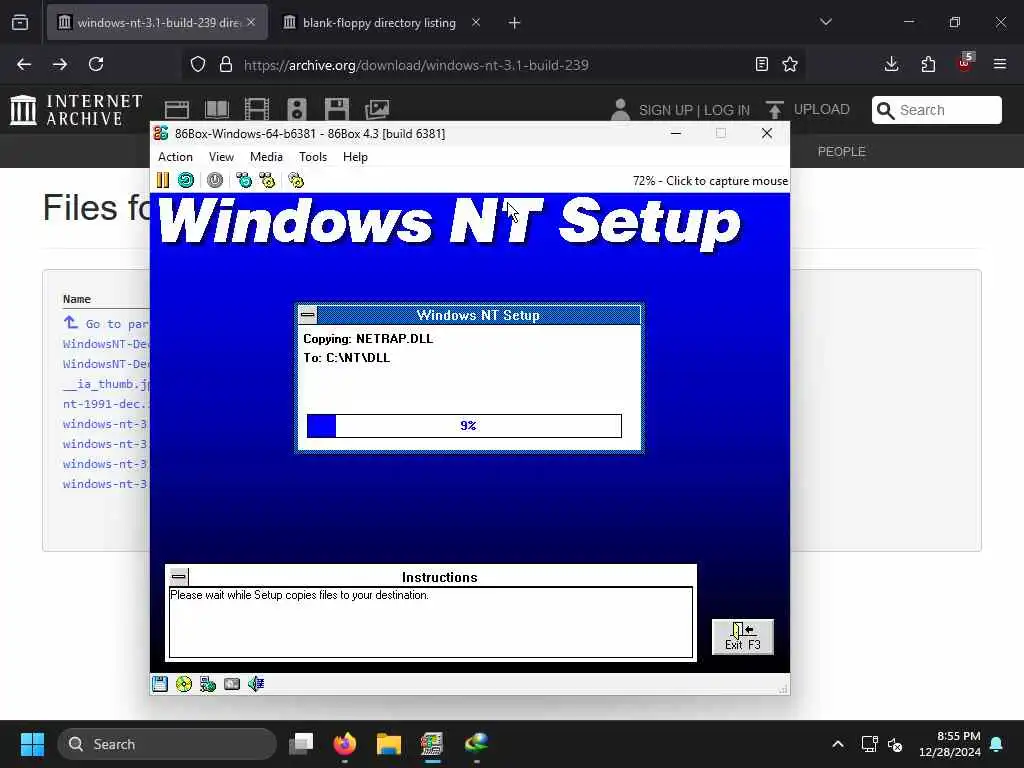
Task: Open browser extensions menu
Action: point(928,64)
